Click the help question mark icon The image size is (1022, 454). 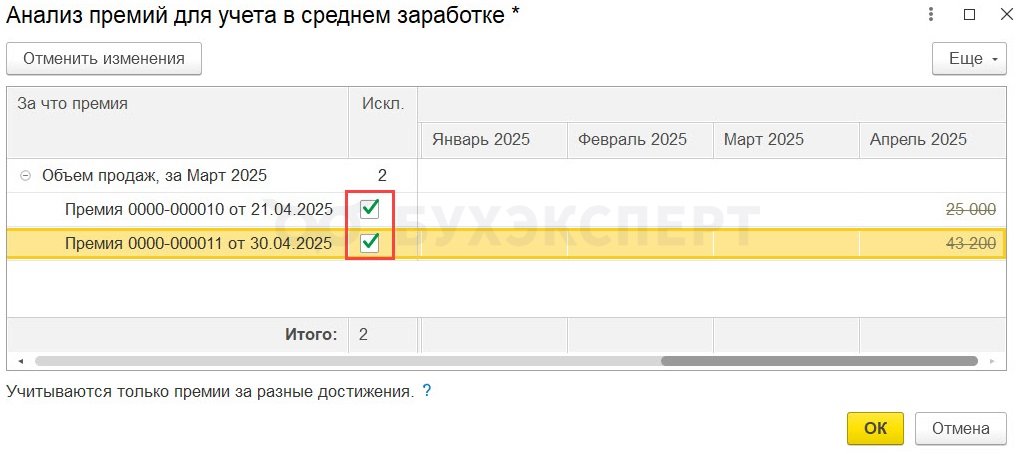pos(427,391)
